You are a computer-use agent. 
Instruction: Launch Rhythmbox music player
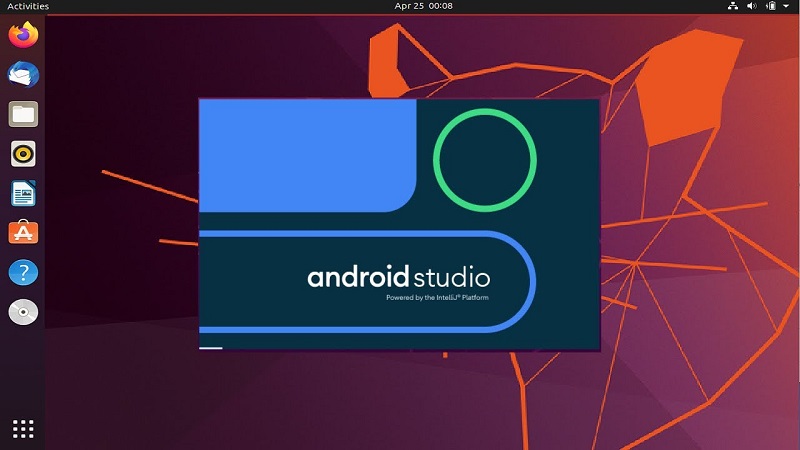pos(23,154)
